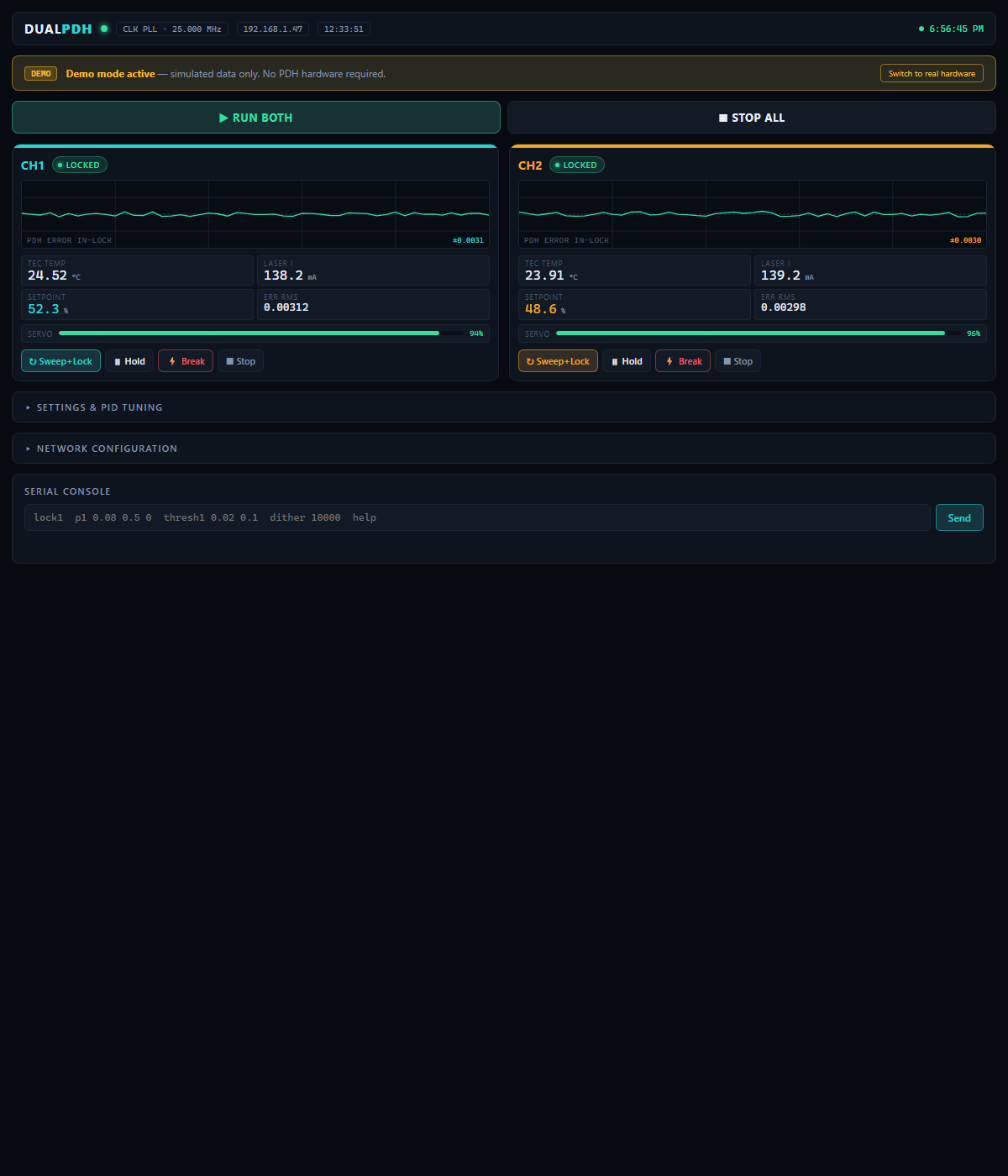Viewport: 1008px width, 1176px height.
Task: Click the green status dot beside DUALPDH
Action: pyautogui.click(x=104, y=29)
